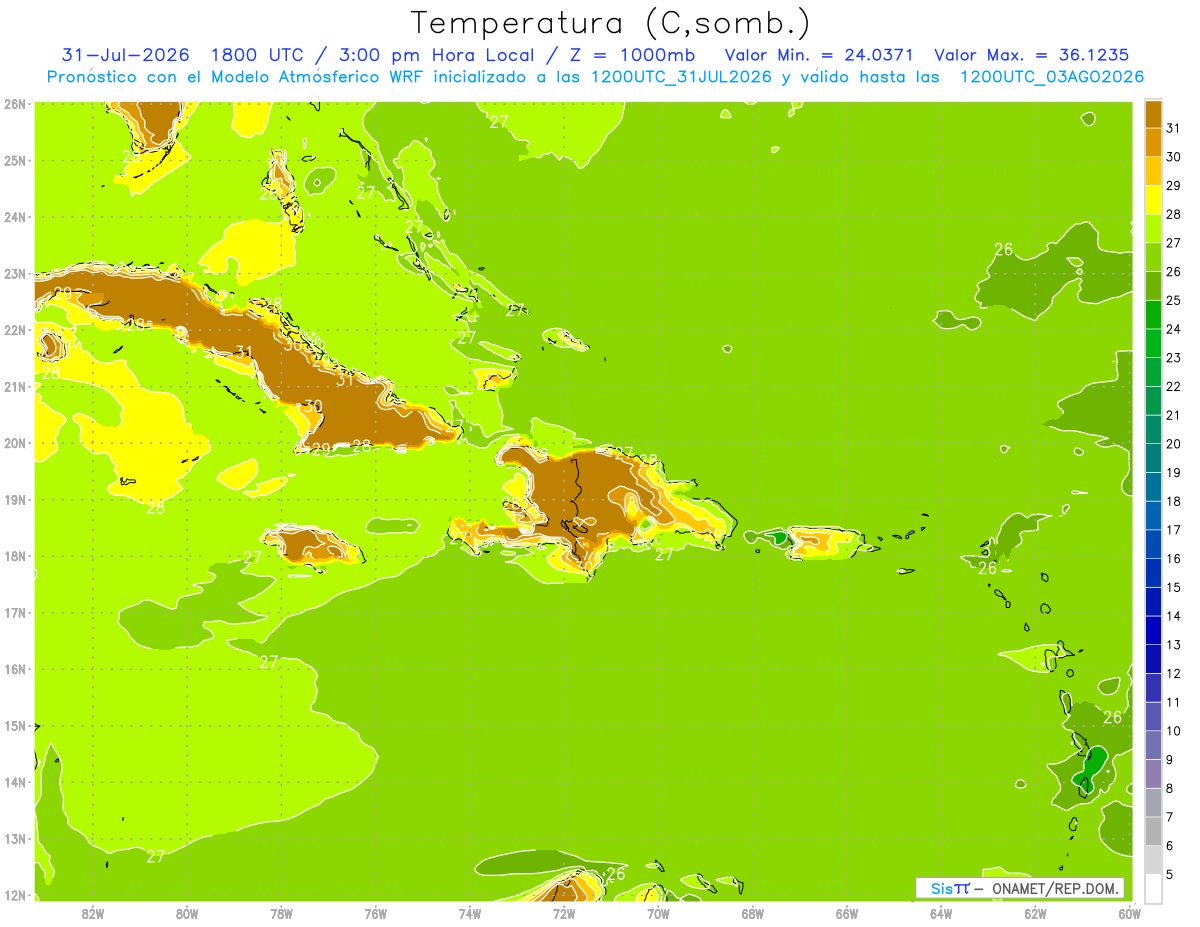Click the "15N" latitude axis label
1200x927 pixels.
[14, 726]
